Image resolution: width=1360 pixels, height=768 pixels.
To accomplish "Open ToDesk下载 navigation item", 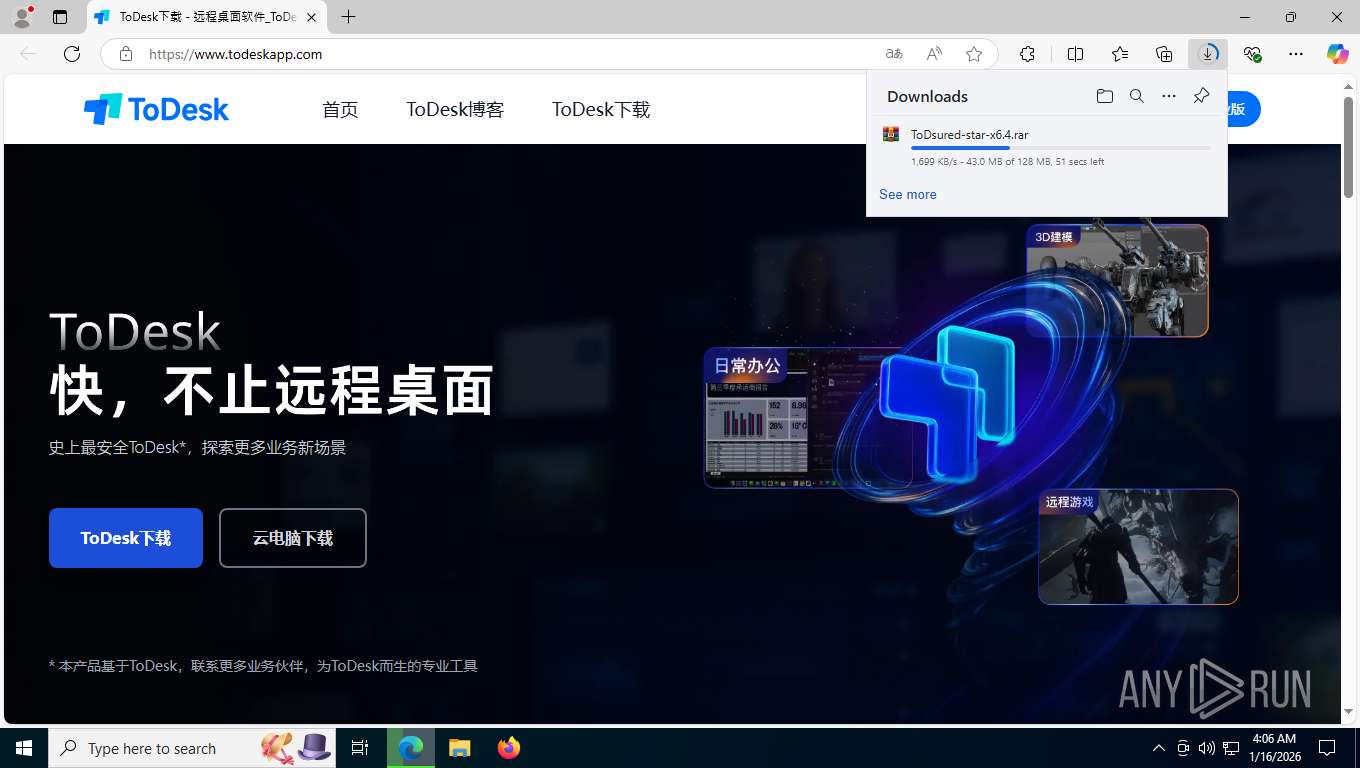I will [x=601, y=109].
